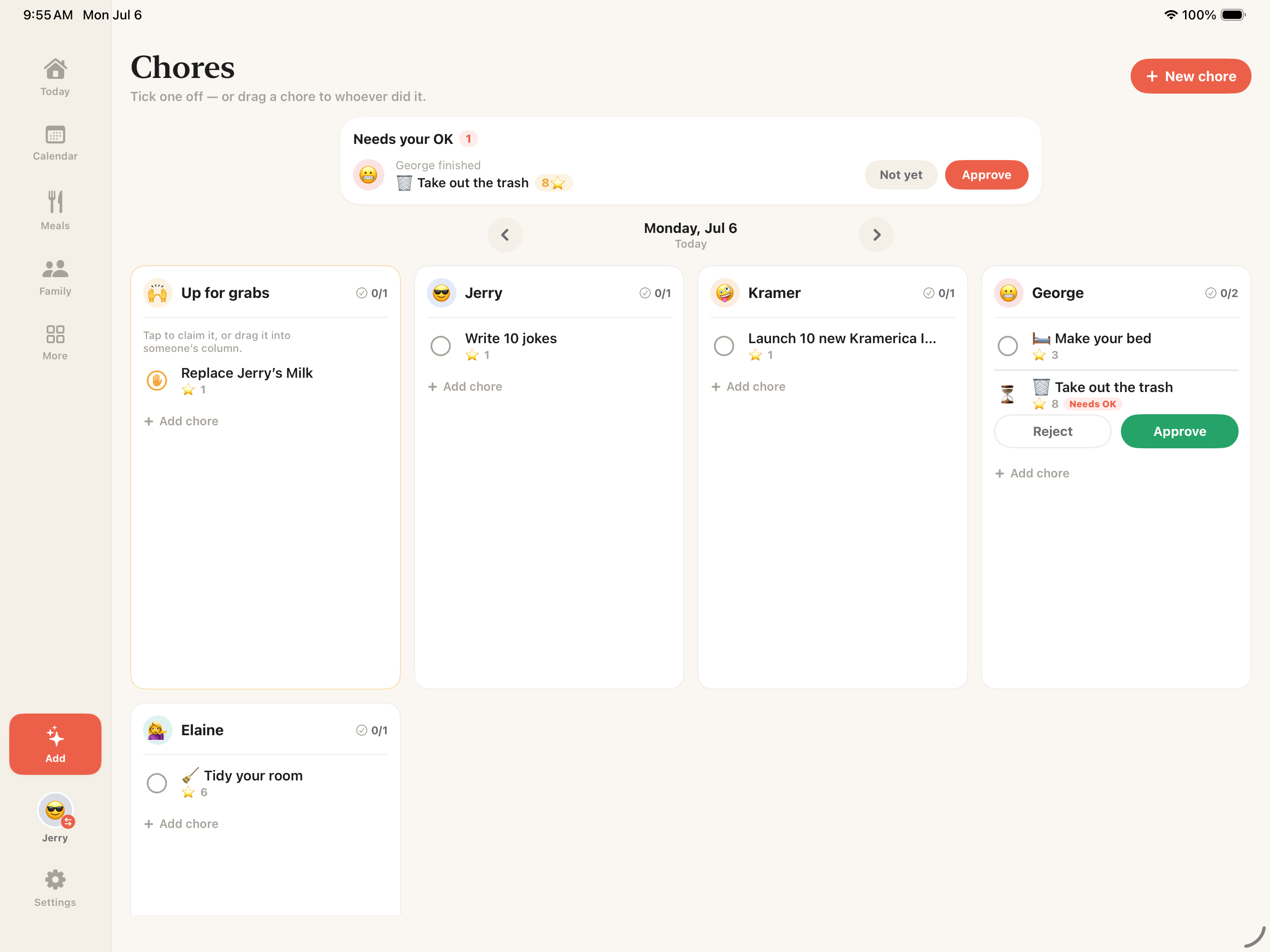The height and width of the screenshot is (952, 1270).
Task: Click the New chore button
Action: tap(1190, 76)
